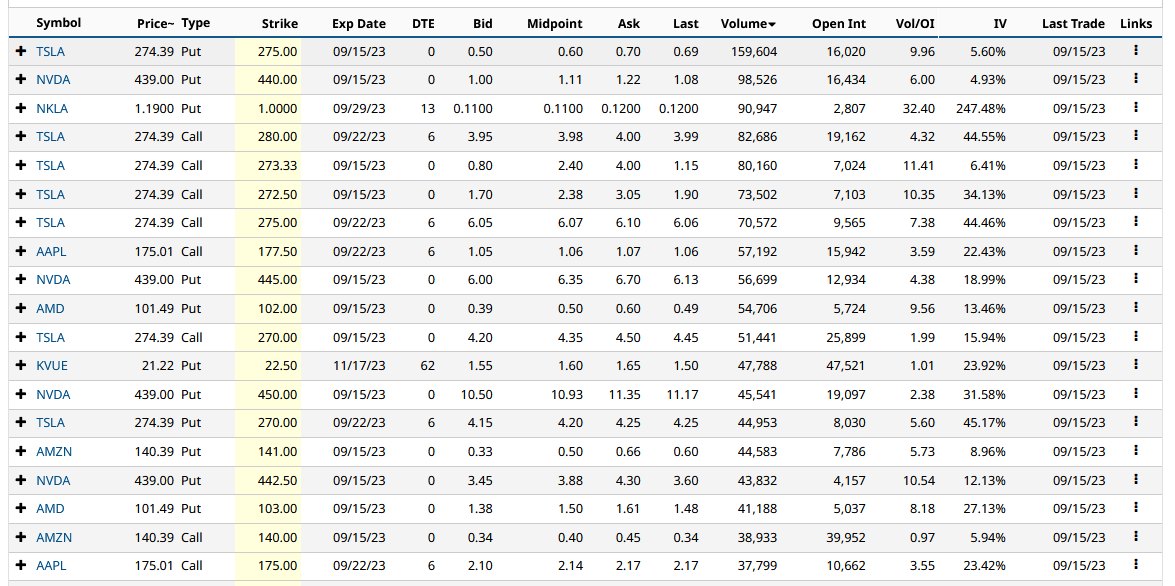Open the NKLA symbol link
Screen dimensions: 1175x586
click(x=52, y=108)
